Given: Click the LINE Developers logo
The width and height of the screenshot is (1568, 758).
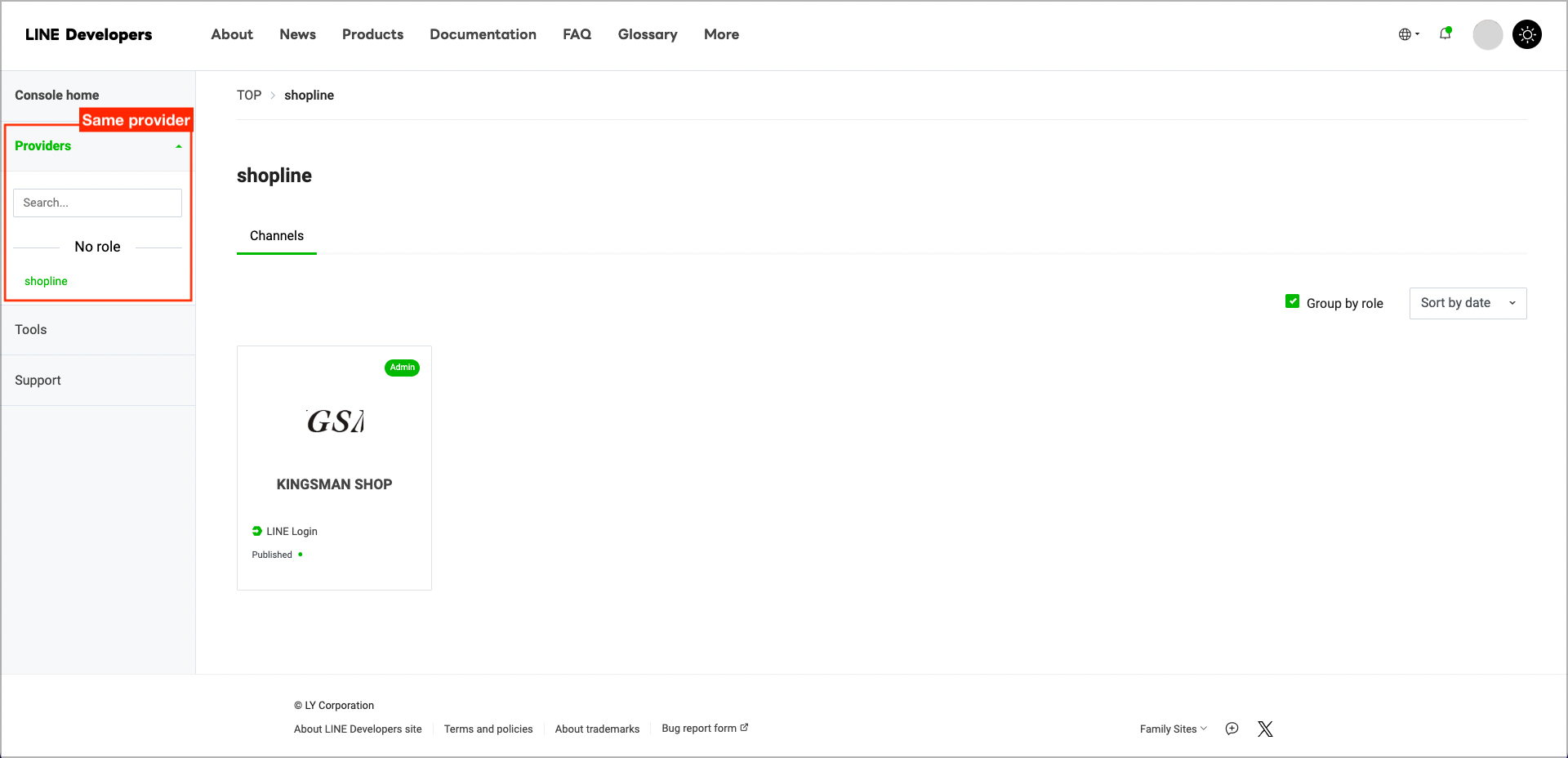Looking at the screenshot, I should pos(88,34).
